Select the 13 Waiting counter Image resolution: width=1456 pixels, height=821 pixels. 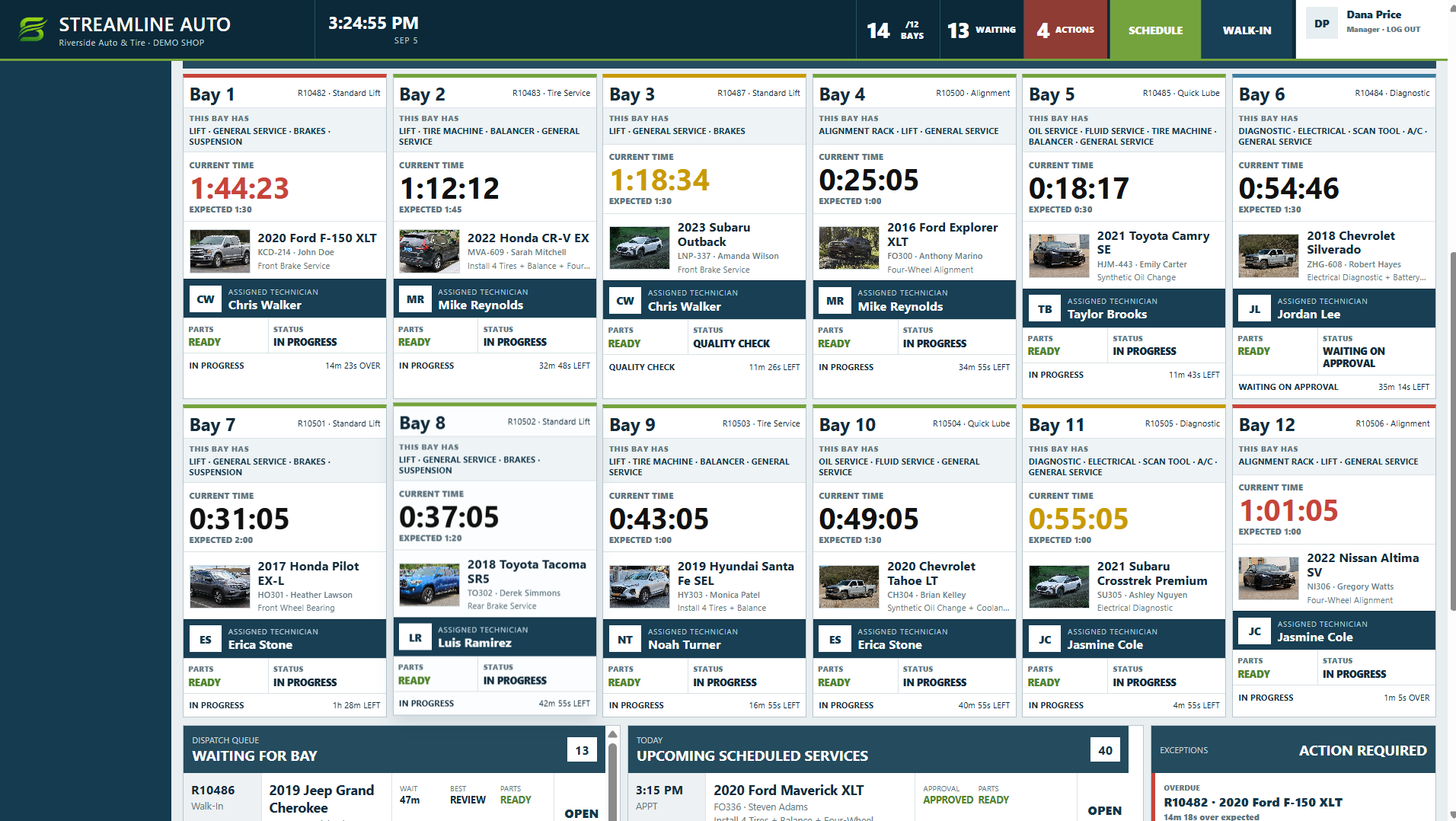pos(982,30)
